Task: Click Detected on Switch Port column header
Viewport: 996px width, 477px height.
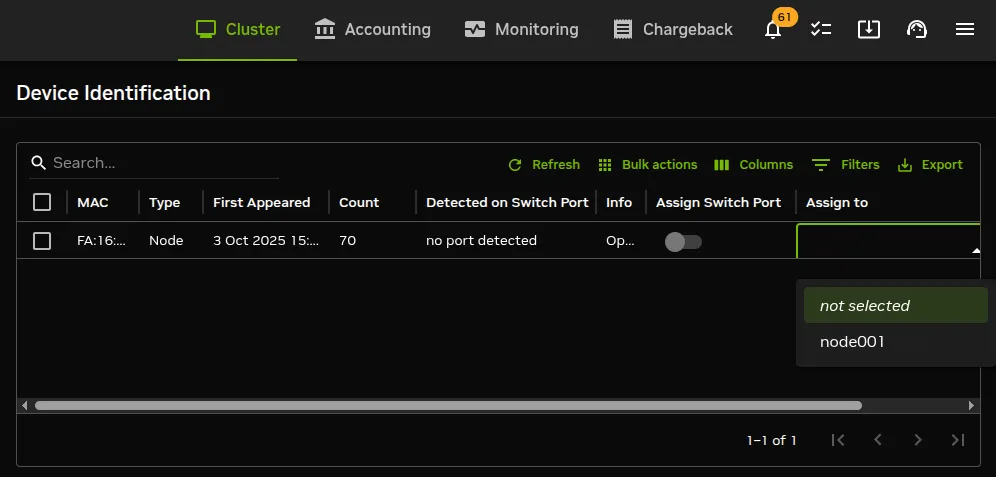Action: [508, 203]
